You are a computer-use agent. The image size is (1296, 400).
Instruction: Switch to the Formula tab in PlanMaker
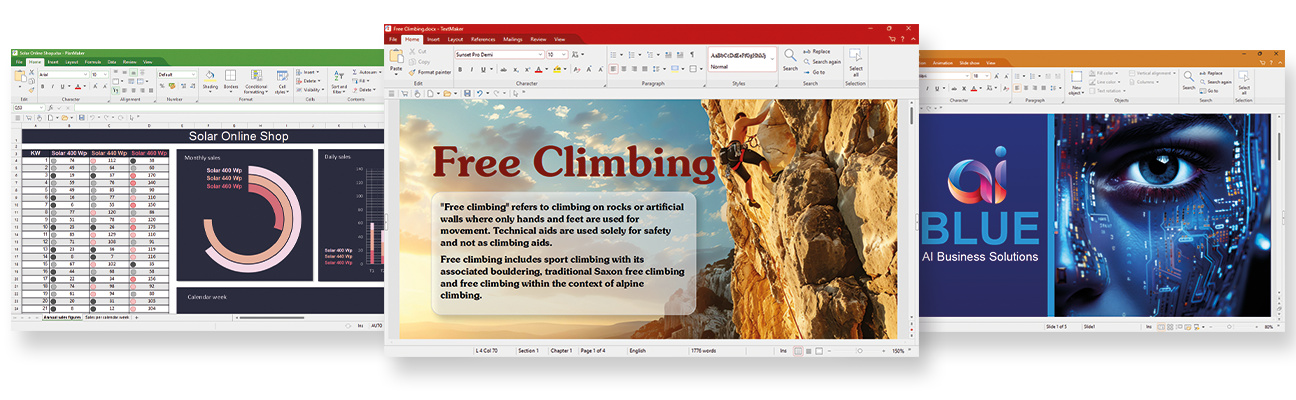coord(93,62)
